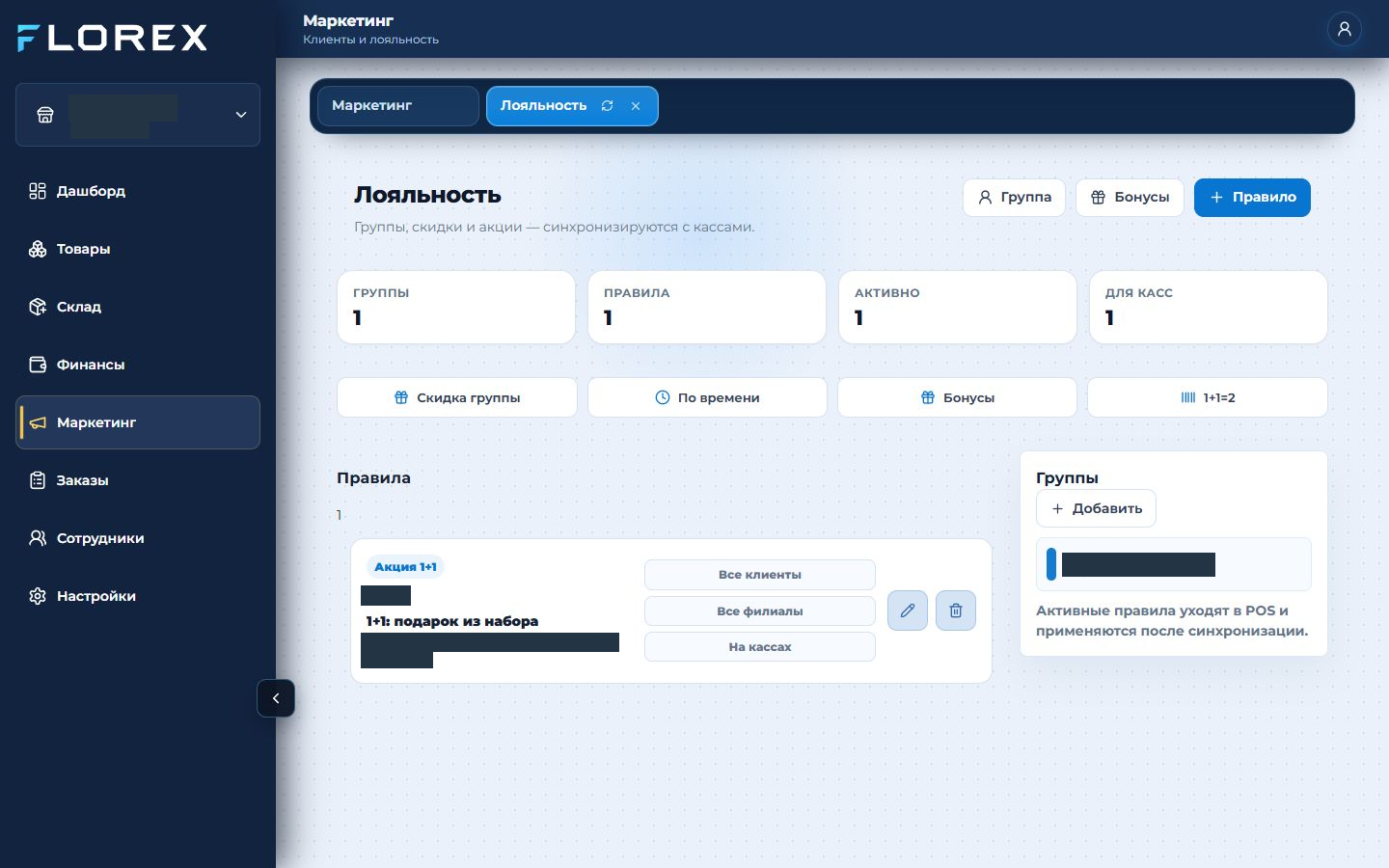Click the Все клиенты chip on rule
The width and height of the screenshot is (1389, 868).
tap(760, 575)
